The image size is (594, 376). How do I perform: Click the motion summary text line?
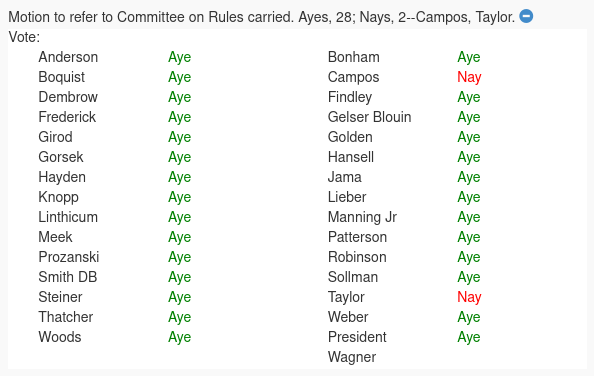point(262,17)
